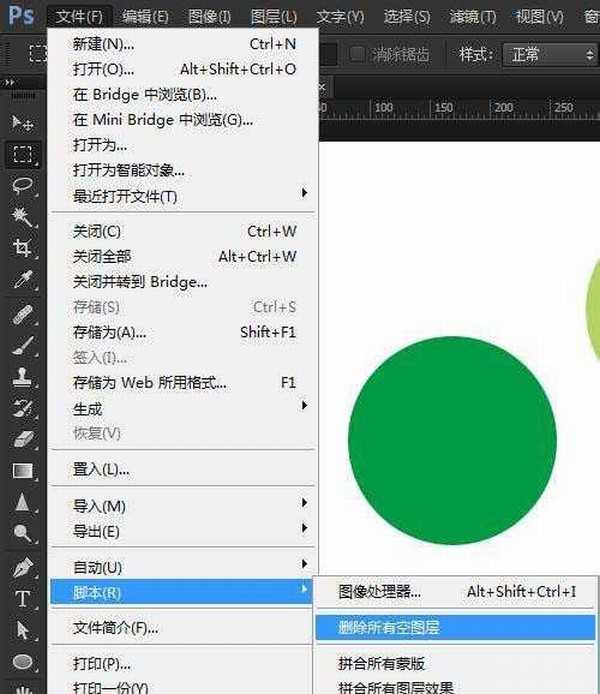Choose 关闭(C) menu entry
This screenshot has height=694, width=600.
click(183, 231)
